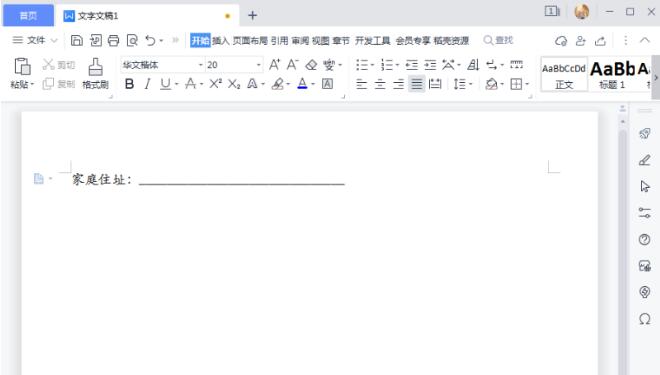Click the Omega symbol icon in sidebar

pyautogui.click(x=644, y=319)
